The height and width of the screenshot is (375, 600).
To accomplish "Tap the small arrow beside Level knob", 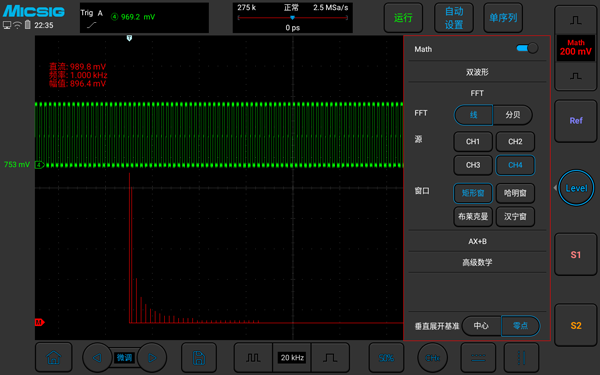I will (555, 188).
